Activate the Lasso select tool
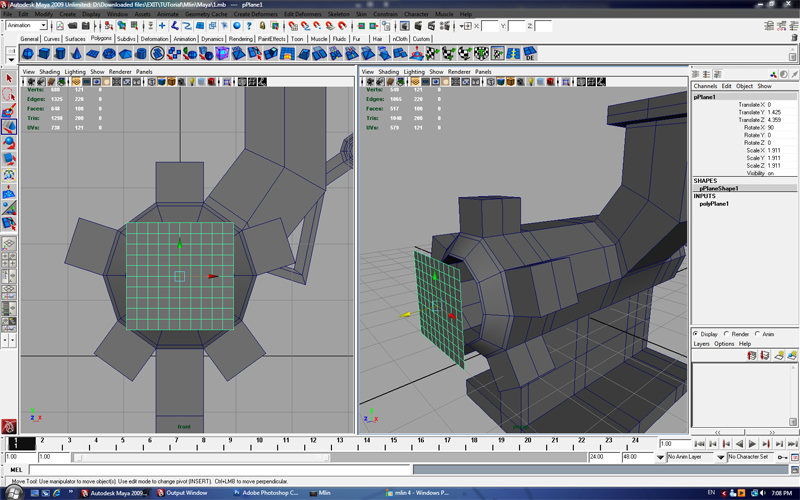This screenshot has height=500, width=800. pyautogui.click(x=8, y=95)
